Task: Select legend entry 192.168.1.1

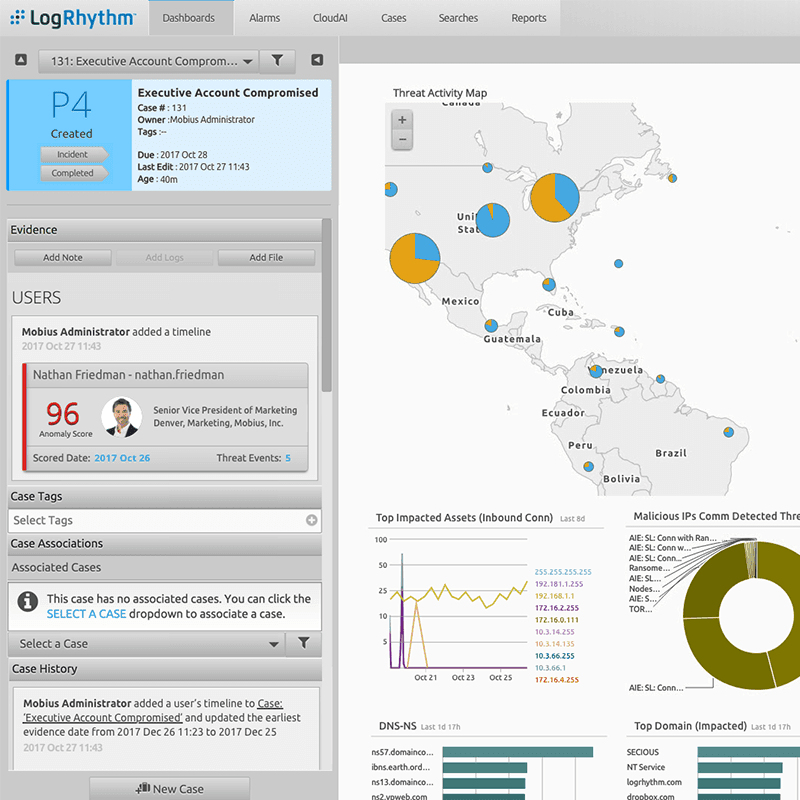Action: pyautogui.click(x=554, y=596)
